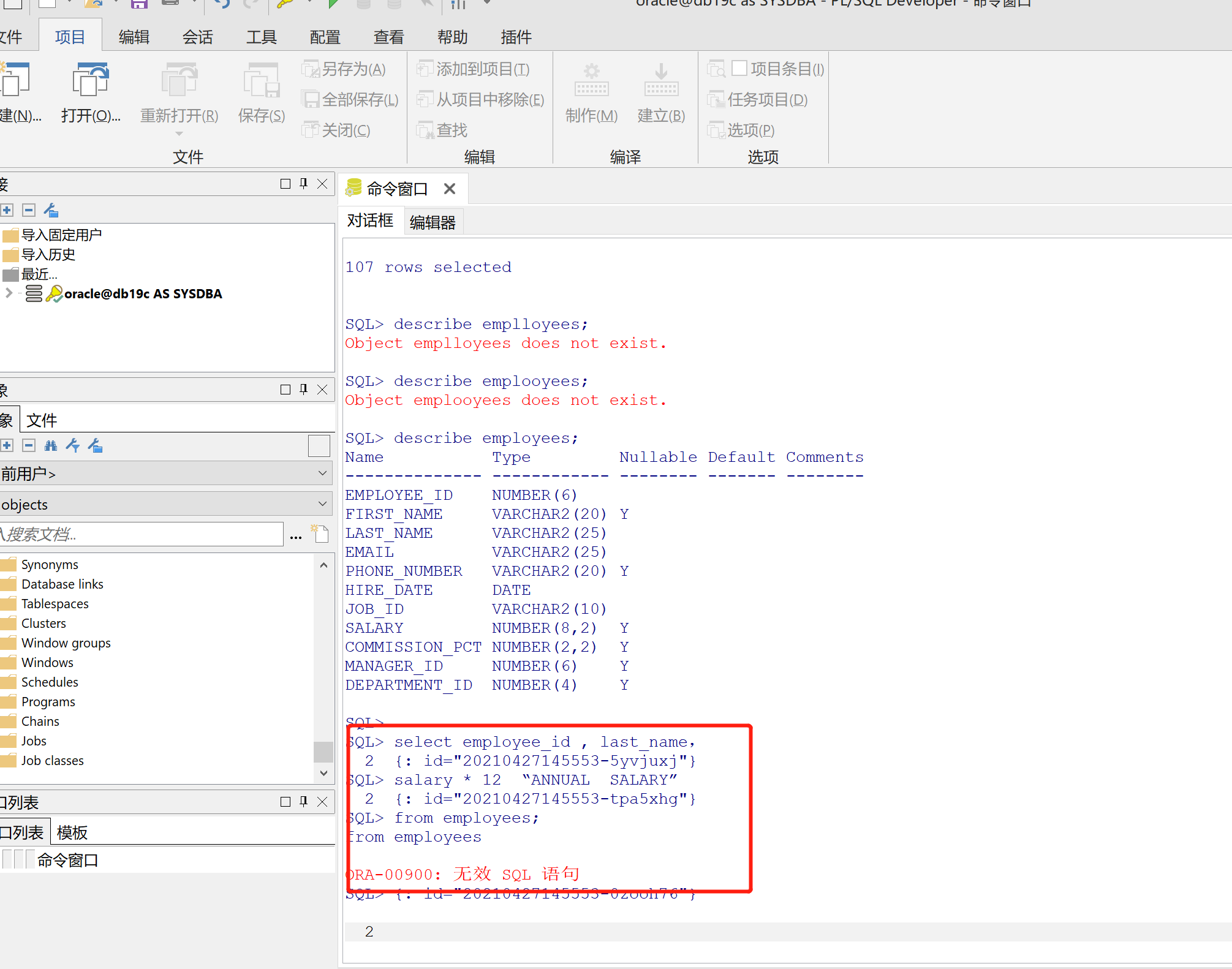Click the object list scrollbar down arrow
1232x969 pixels.
tap(323, 773)
